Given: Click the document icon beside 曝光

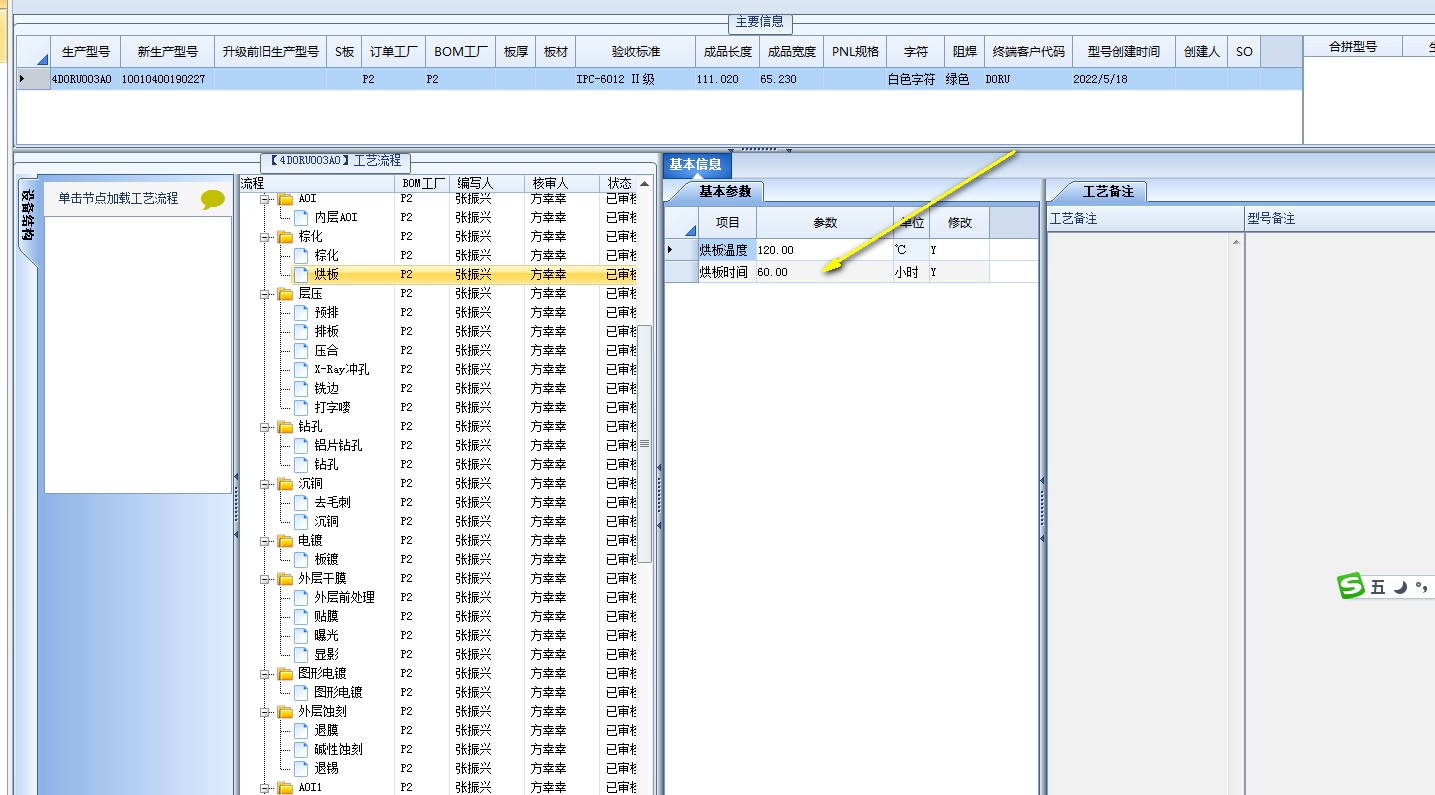Looking at the screenshot, I should point(301,636).
